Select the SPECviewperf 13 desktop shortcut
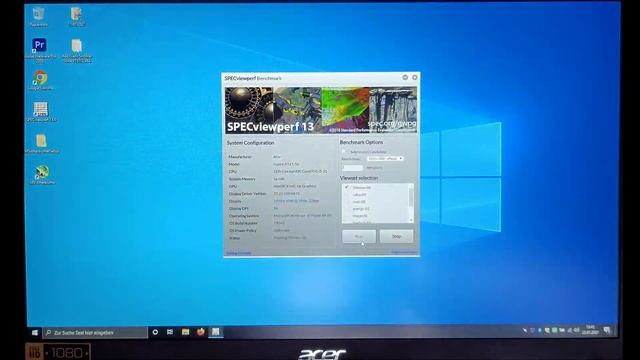640x360 pixels. pyautogui.click(x=40, y=112)
